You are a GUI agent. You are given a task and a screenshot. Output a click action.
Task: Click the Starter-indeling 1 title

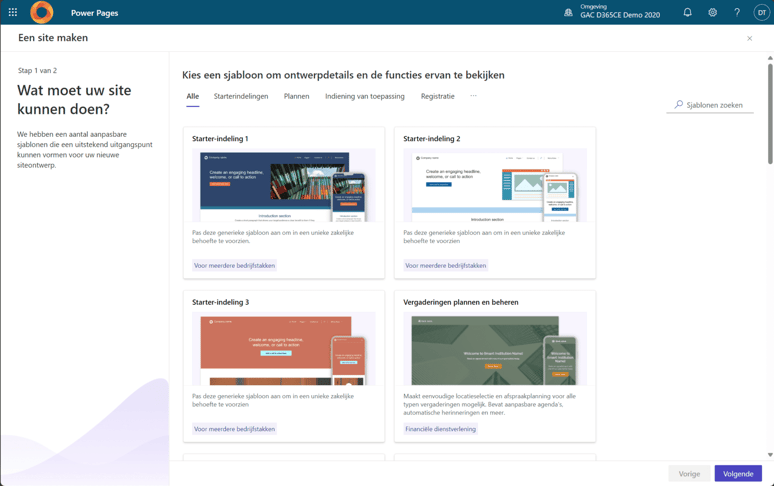[x=220, y=139]
